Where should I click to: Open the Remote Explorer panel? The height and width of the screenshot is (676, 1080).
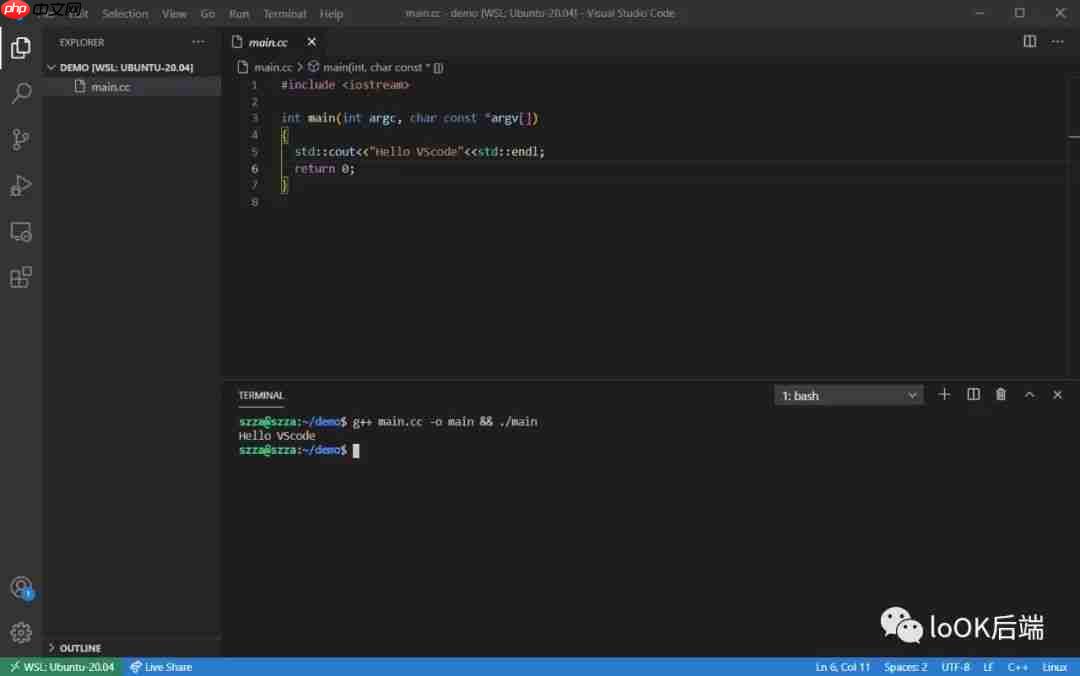pyautogui.click(x=21, y=231)
